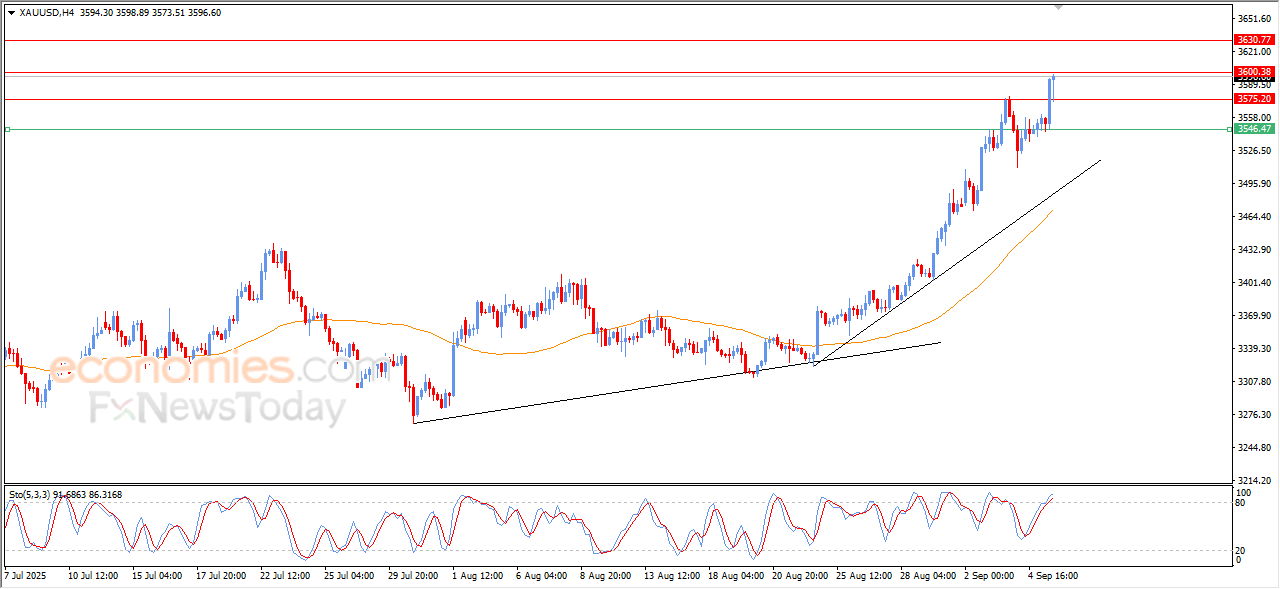Open the dropdown arrow beside XAUUSD,H4

(11, 13)
